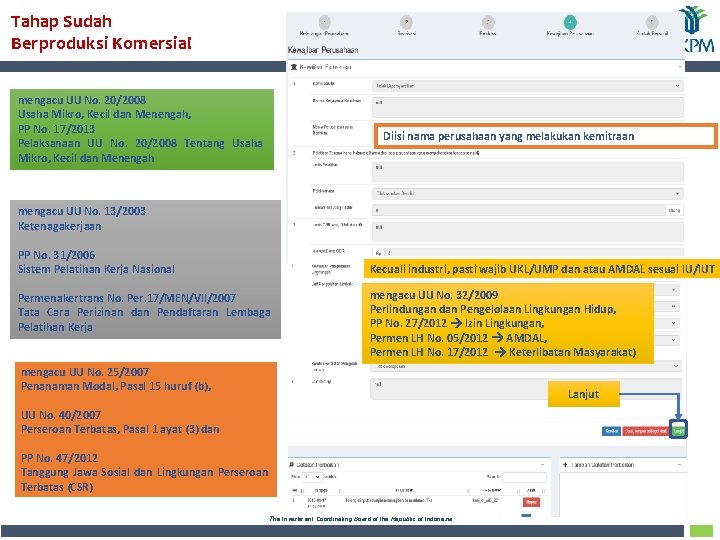Select Realisasi step label in wizard
The width and height of the screenshot is (720, 540).
click(406, 34)
